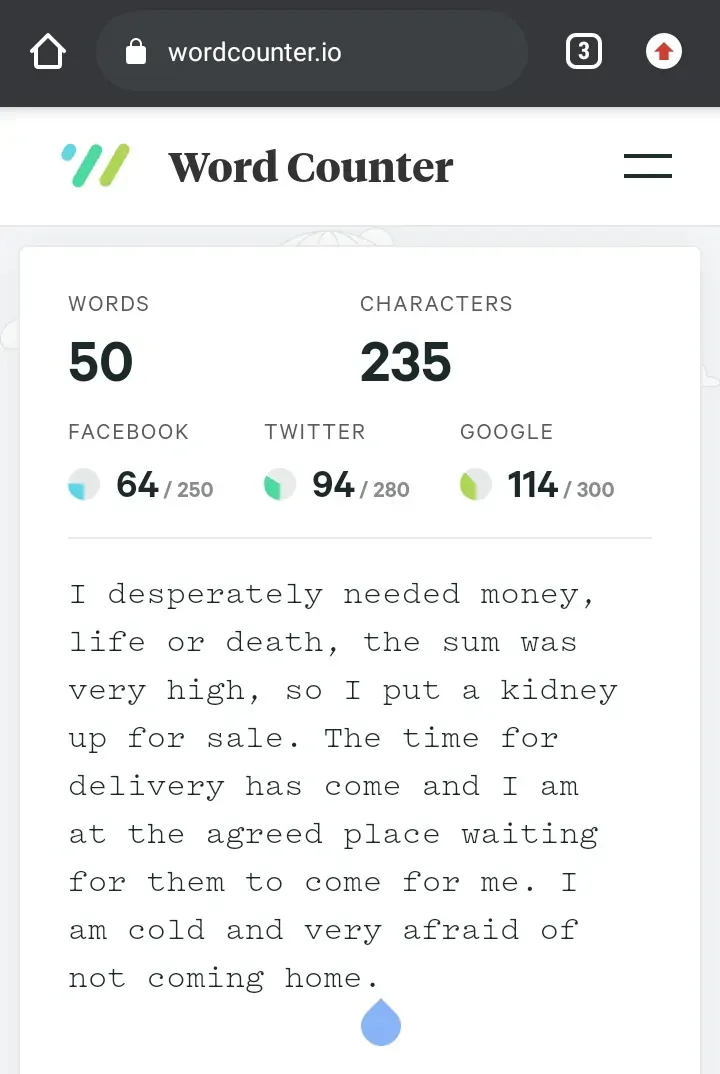Click the wordcounter.io address bar

[x=312, y=51]
